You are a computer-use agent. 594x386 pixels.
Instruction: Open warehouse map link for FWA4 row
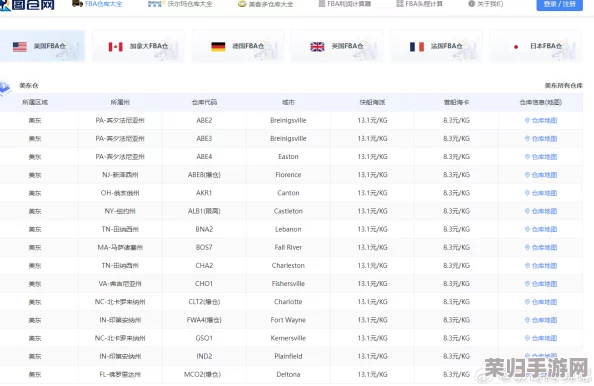pyautogui.click(x=541, y=320)
